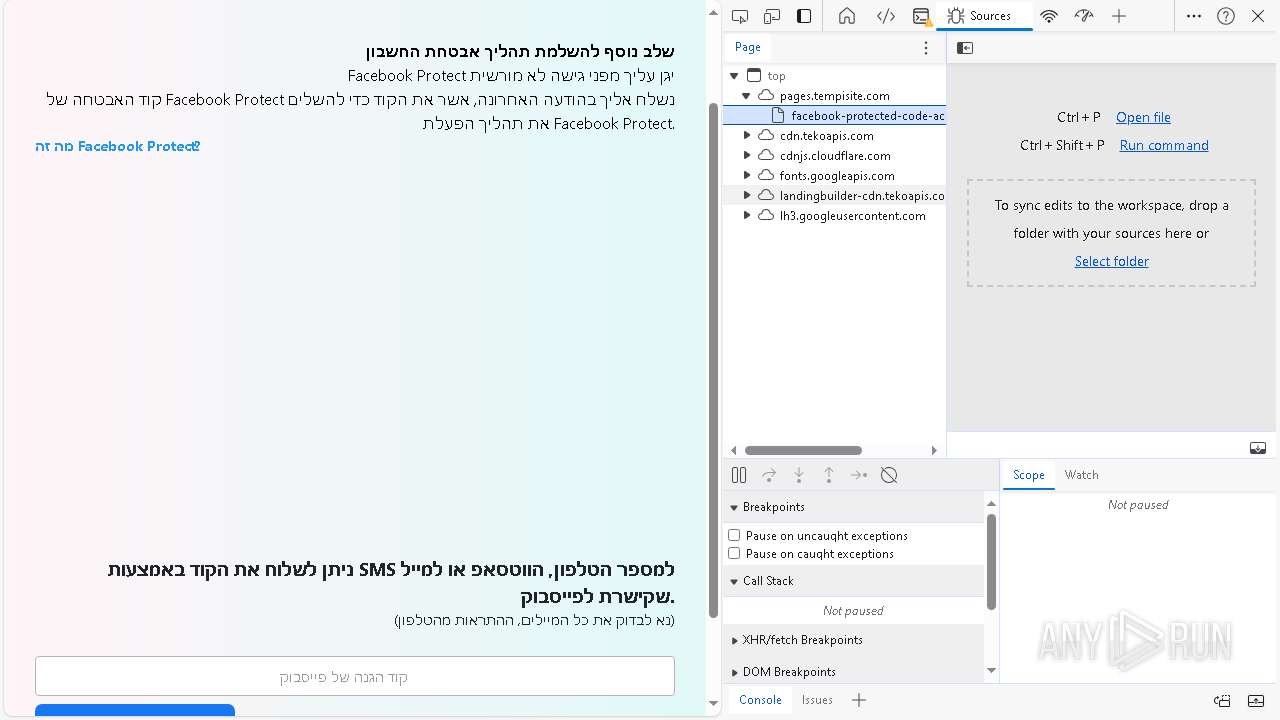Enable Pause on uncaught exceptions
Screen dimensions: 1280x720
734,536
